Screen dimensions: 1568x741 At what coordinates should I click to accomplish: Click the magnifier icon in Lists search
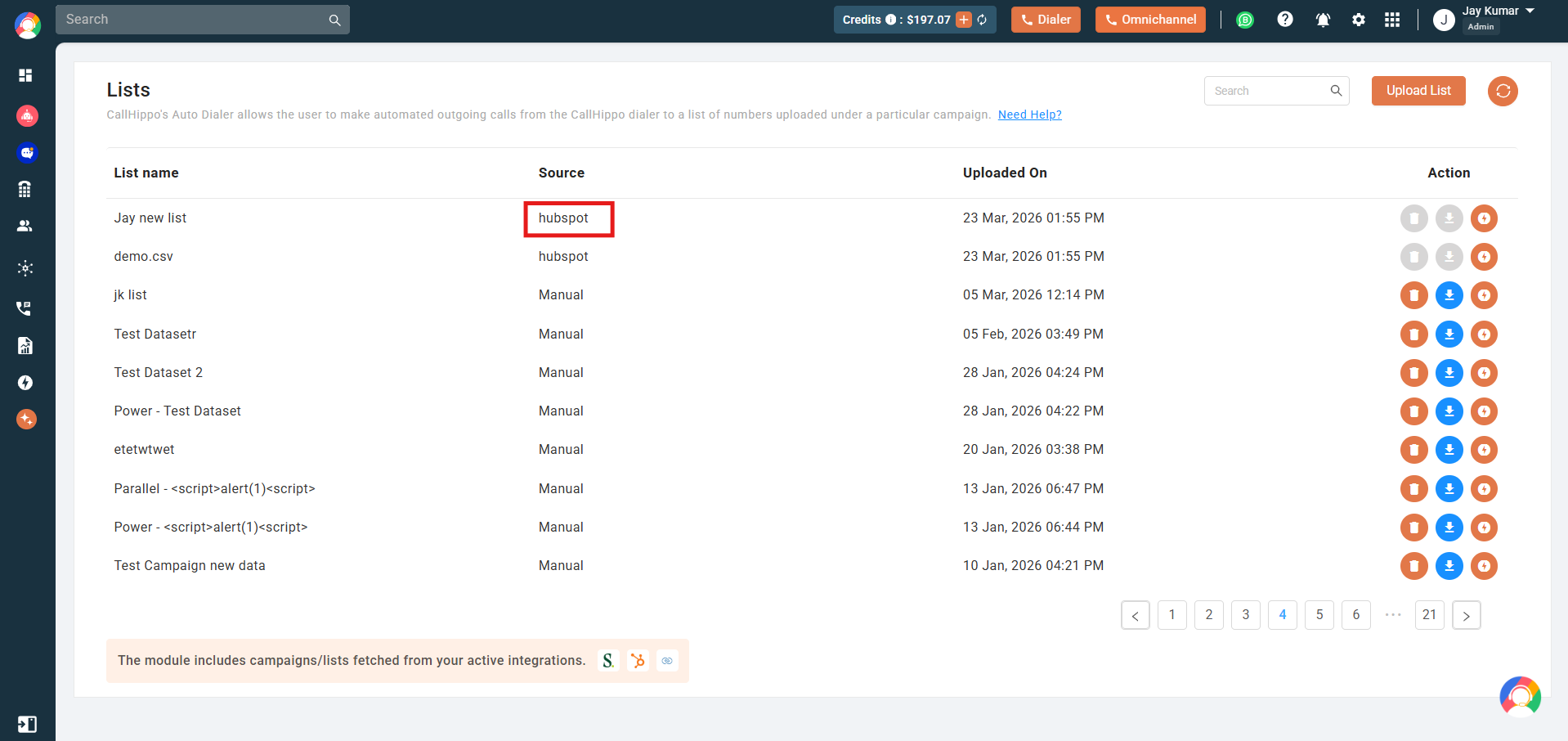pyautogui.click(x=1336, y=91)
